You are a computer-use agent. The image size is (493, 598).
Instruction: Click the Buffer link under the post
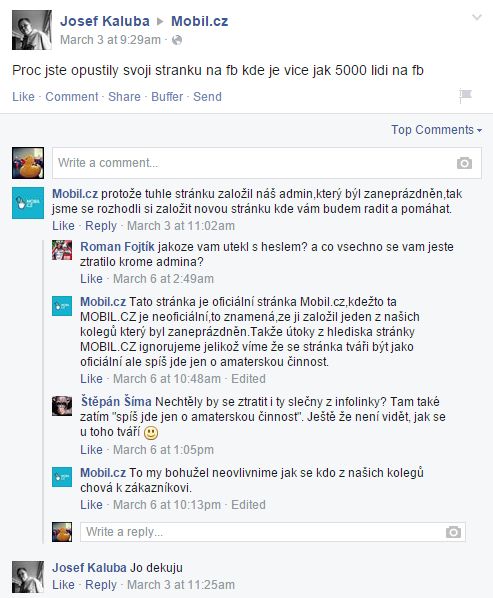(167, 96)
